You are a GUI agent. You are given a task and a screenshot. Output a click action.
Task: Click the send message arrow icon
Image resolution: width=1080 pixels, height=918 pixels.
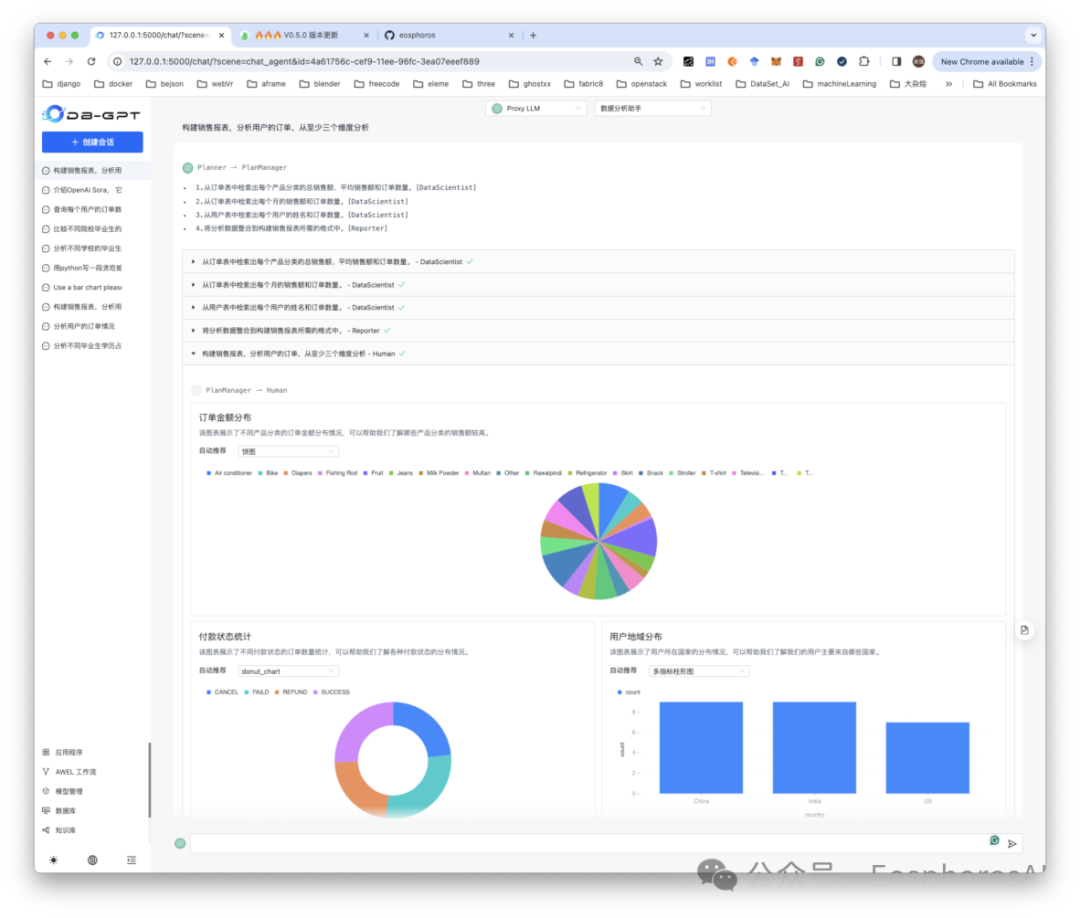click(1012, 844)
